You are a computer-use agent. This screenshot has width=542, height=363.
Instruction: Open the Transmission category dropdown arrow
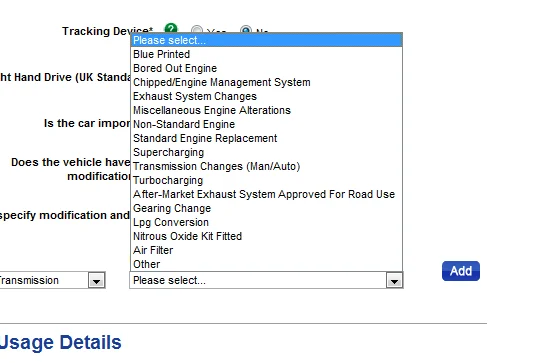96,280
